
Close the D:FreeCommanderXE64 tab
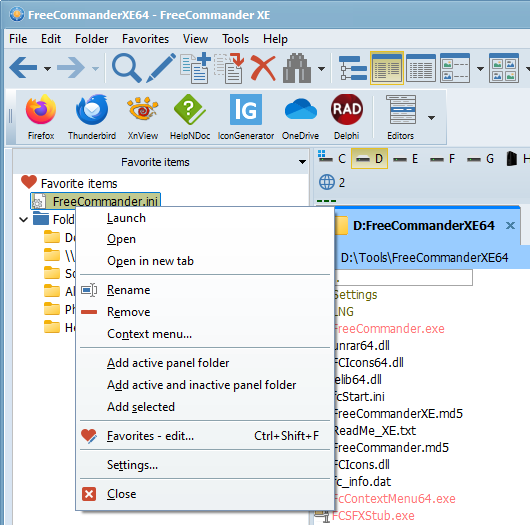click(x=510, y=225)
